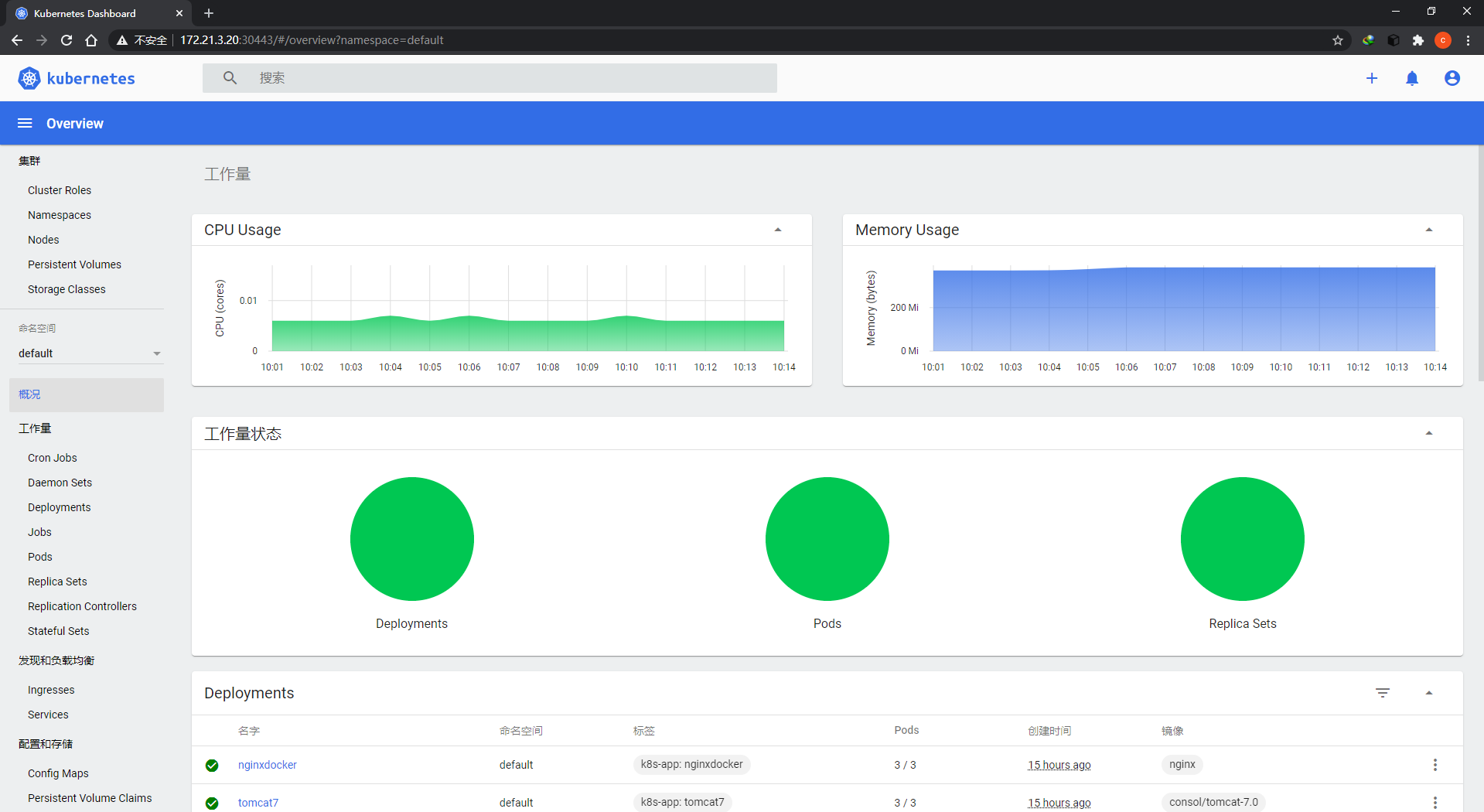Screen dimensions: 1484x812
Task: Click the consol/tomcat-7.0 image chip
Action: (x=1214, y=803)
